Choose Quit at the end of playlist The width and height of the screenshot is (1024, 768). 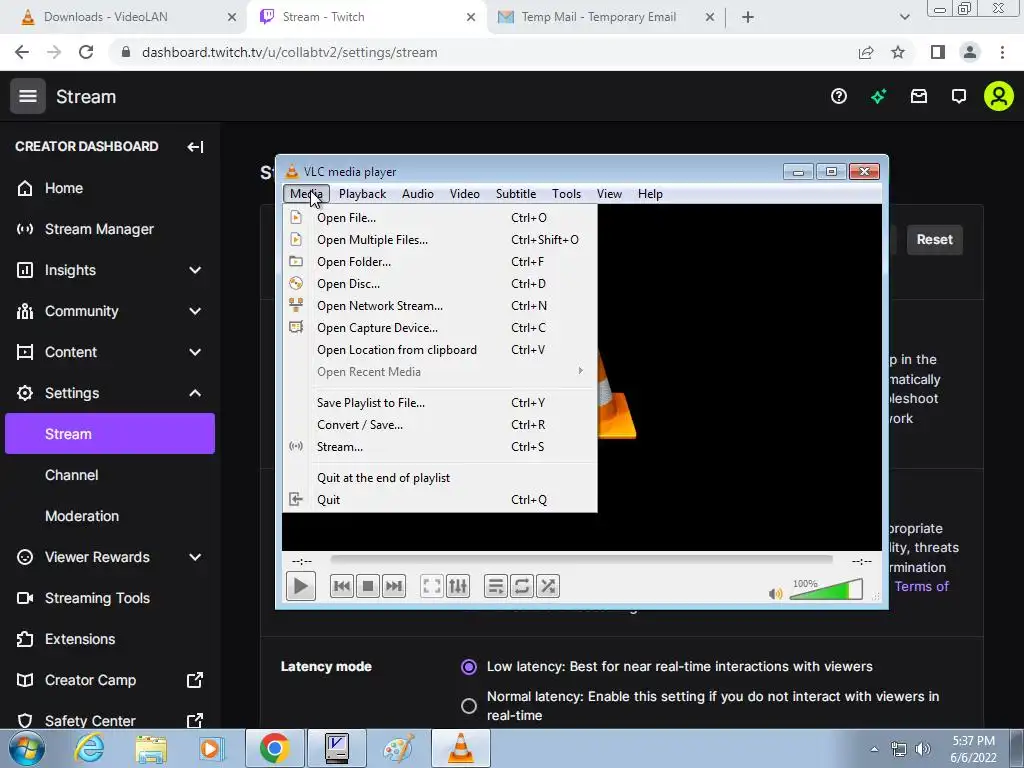(440, 478)
